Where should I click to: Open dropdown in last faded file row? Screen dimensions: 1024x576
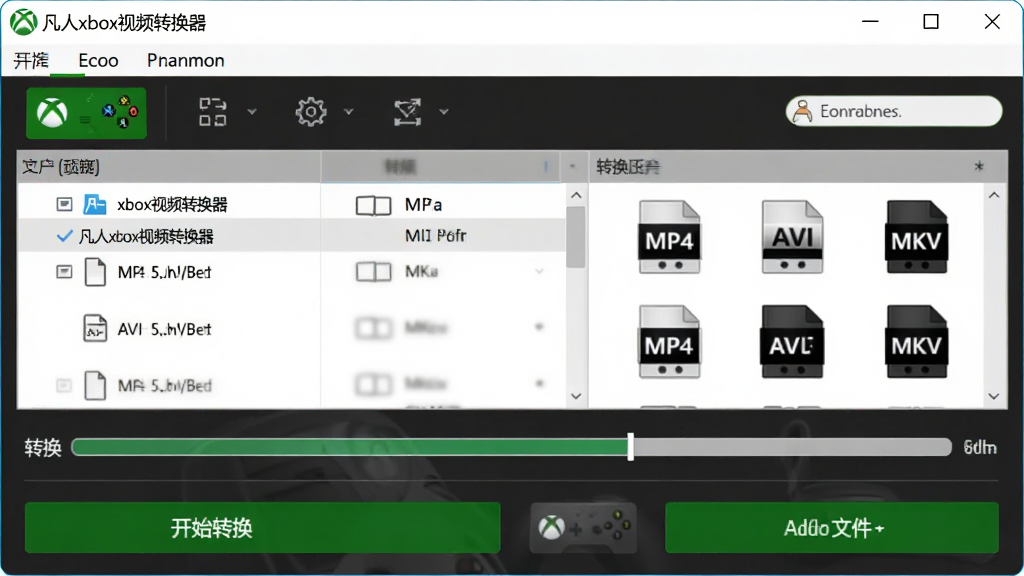coord(539,383)
